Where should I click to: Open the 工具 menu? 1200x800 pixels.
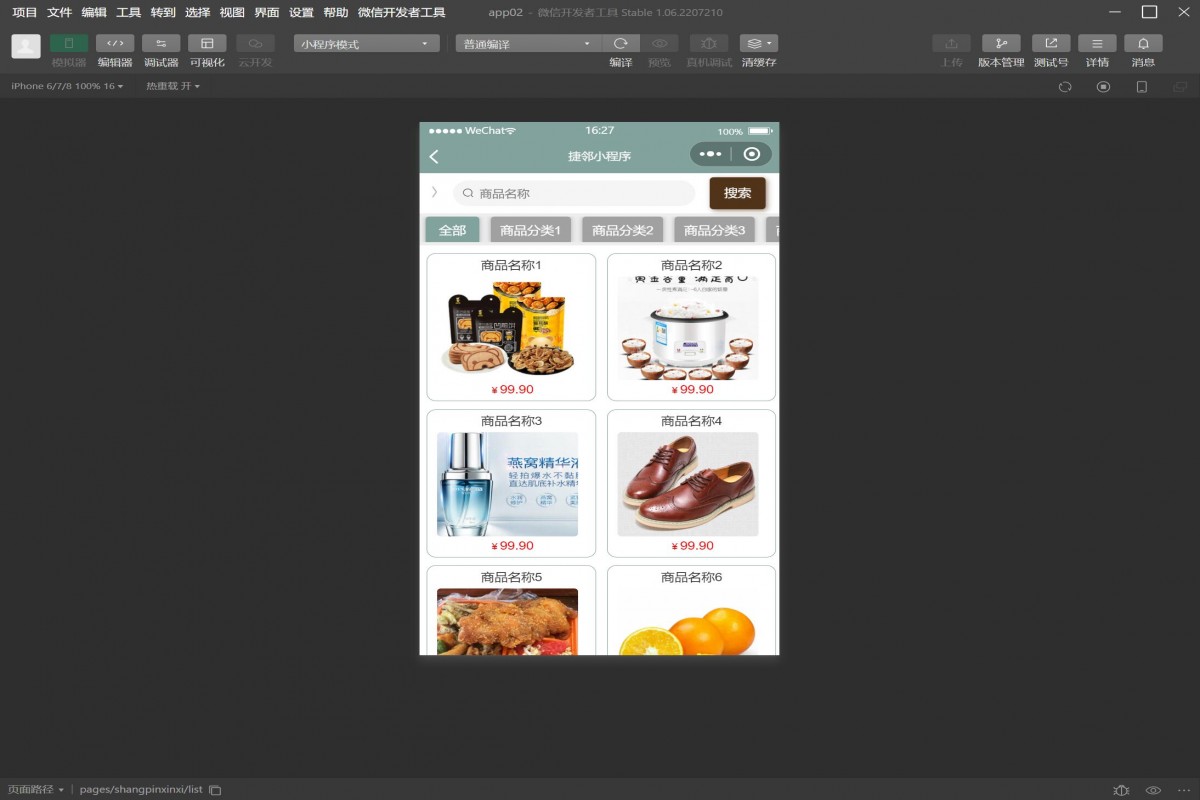point(128,13)
